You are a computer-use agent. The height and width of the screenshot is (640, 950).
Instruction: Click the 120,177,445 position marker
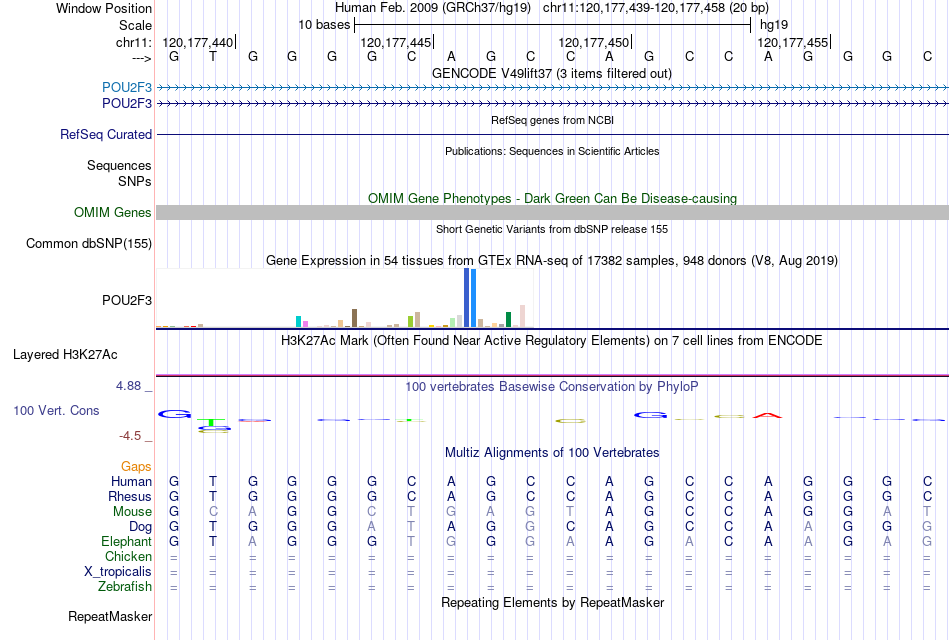click(397, 42)
